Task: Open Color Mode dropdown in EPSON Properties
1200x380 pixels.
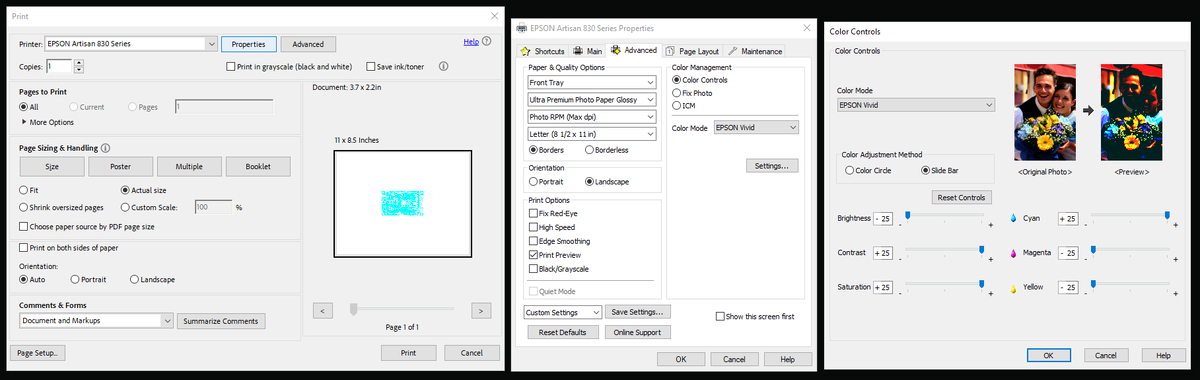Action: pos(756,128)
